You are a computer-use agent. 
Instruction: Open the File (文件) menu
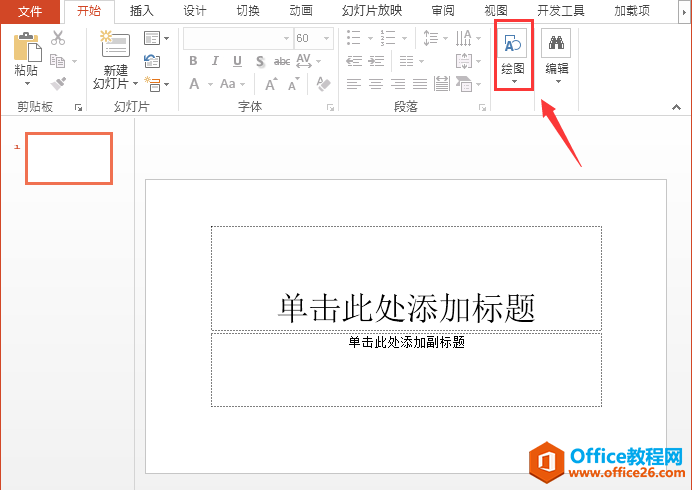tap(31, 11)
